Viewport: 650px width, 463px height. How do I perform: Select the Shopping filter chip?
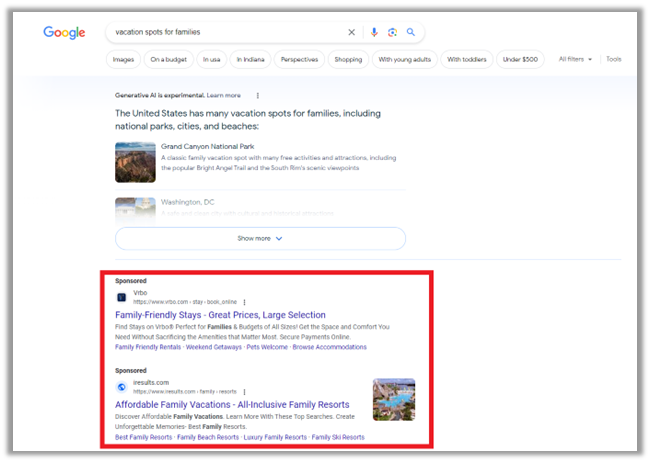348,59
